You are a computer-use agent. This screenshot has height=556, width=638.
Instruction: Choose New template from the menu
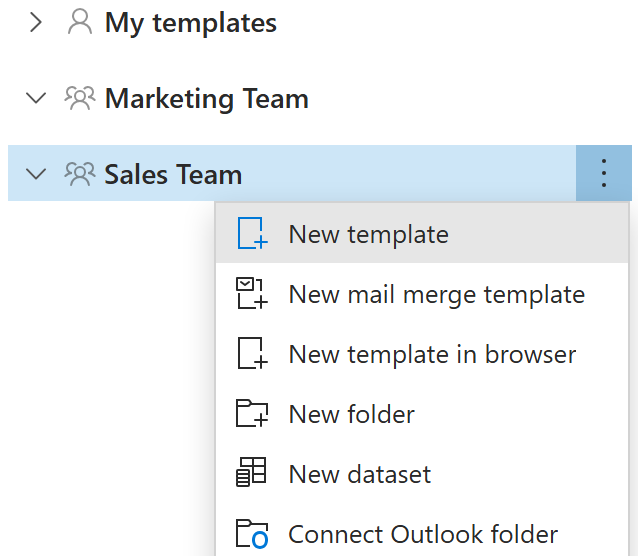click(x=368, y=234)
